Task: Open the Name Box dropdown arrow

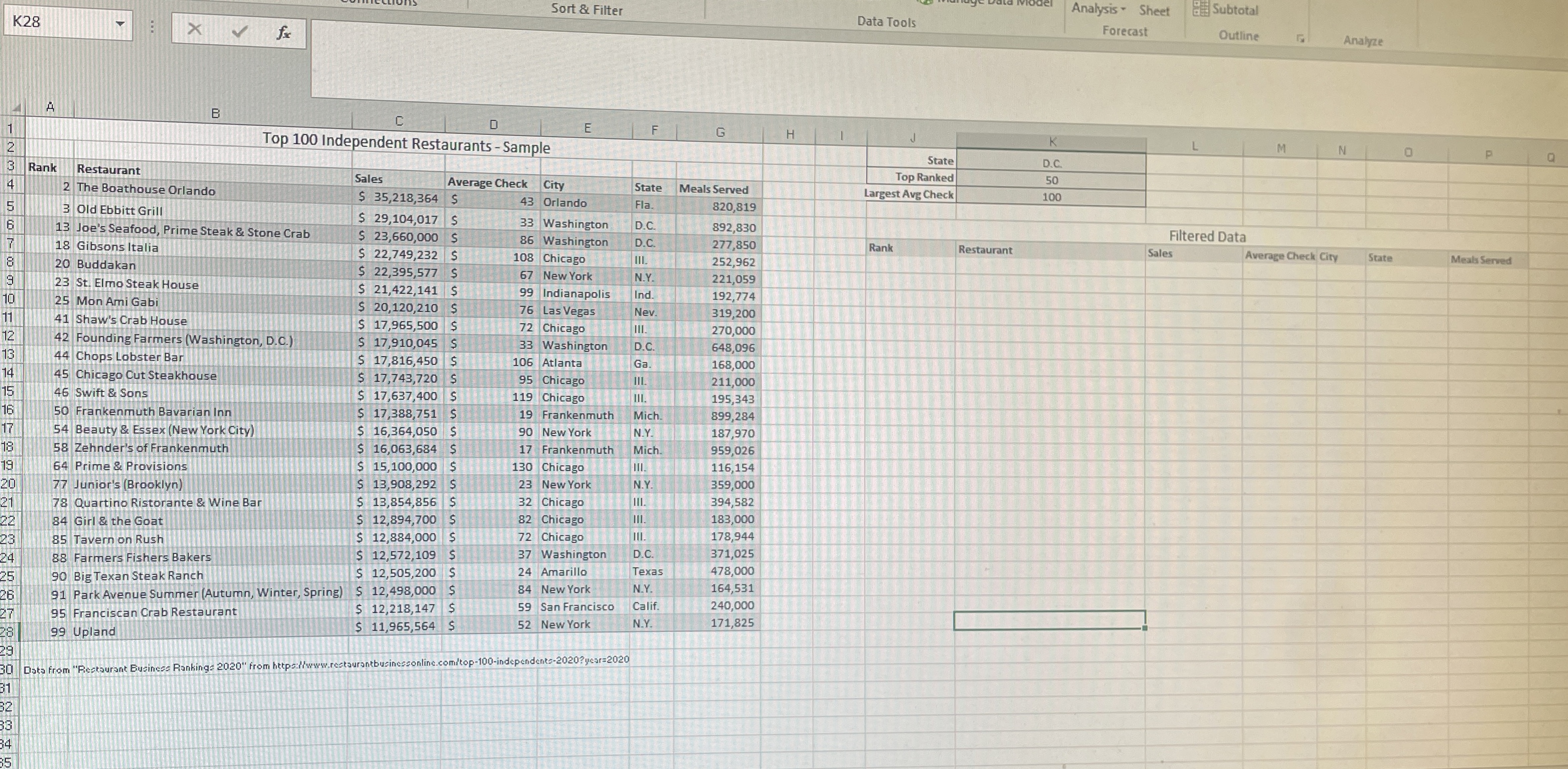Action: [120, 23]
